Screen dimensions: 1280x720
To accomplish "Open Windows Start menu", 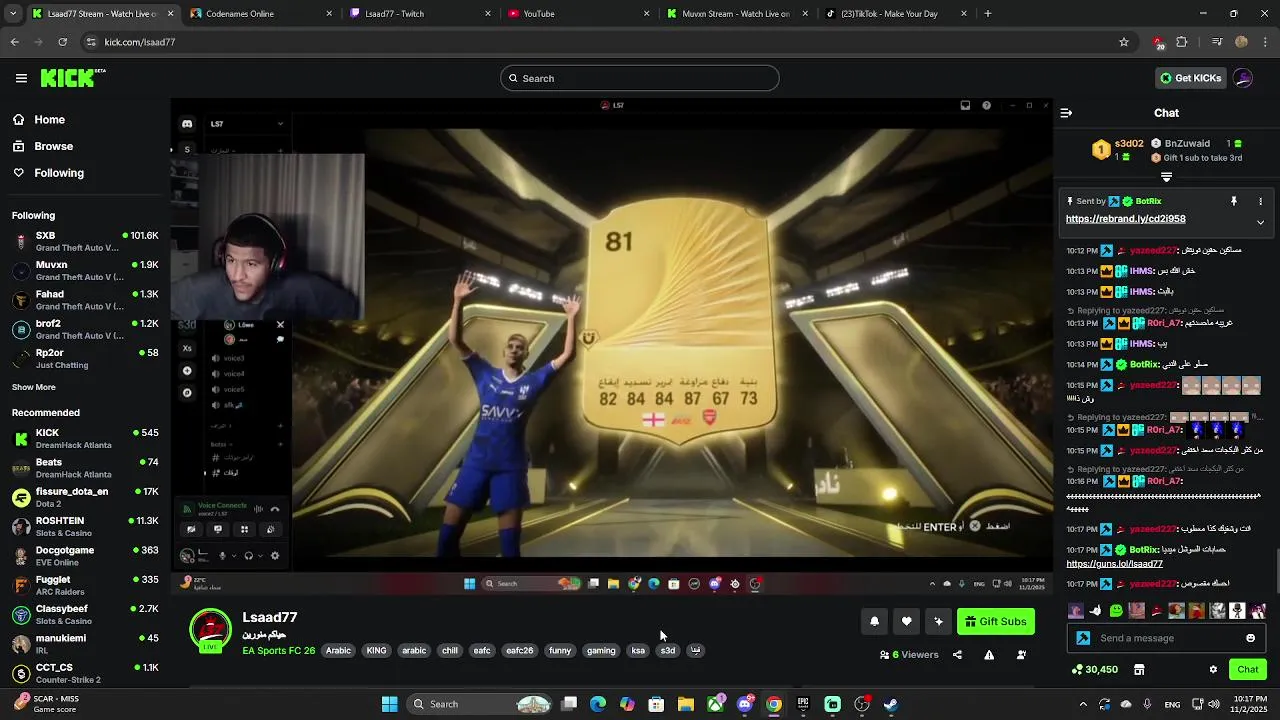I will [x=389, y=704].
